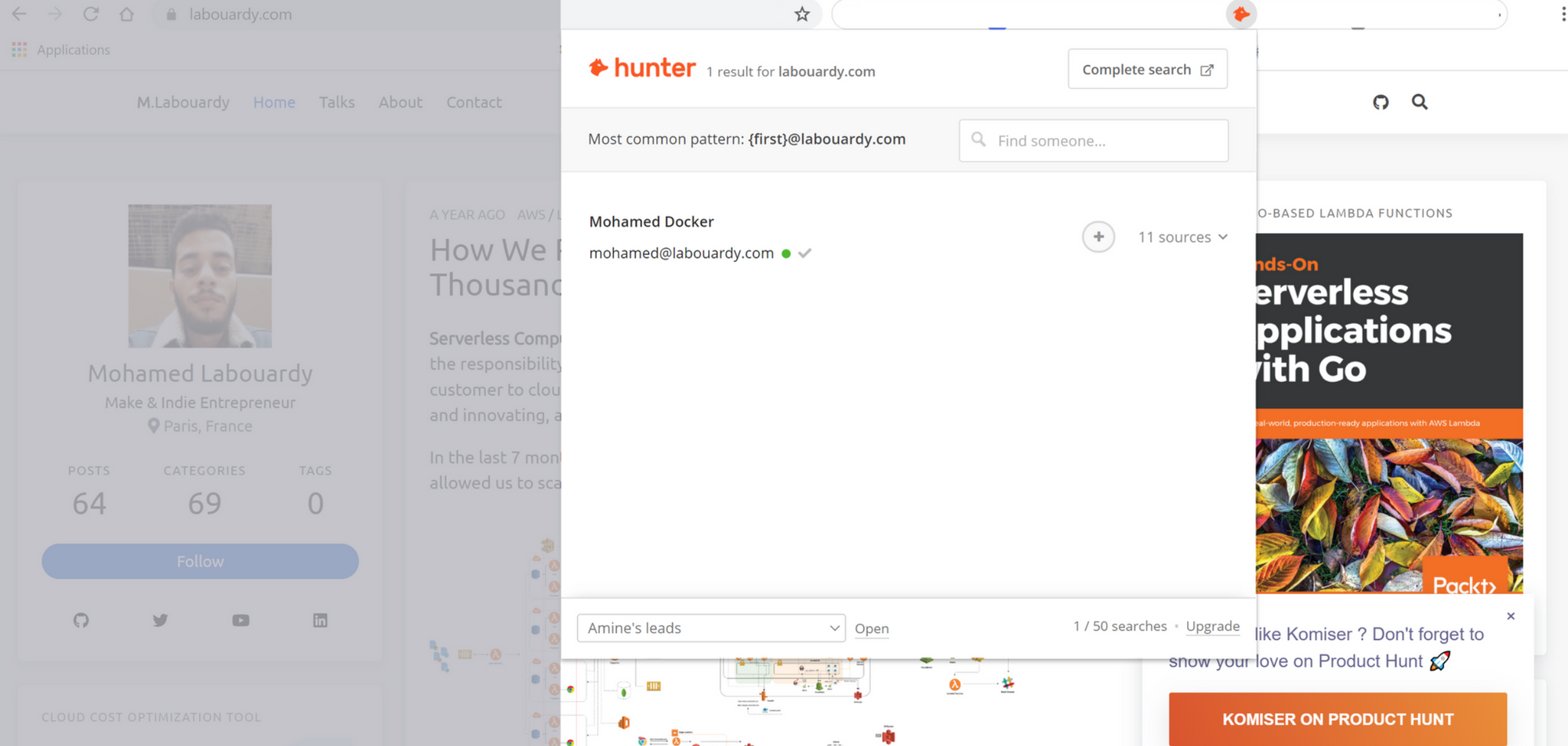Open the How We post title
Image resolution: width=1568 pixels, height=746 pixels.
pyautogui.click(x=495, y=267)
